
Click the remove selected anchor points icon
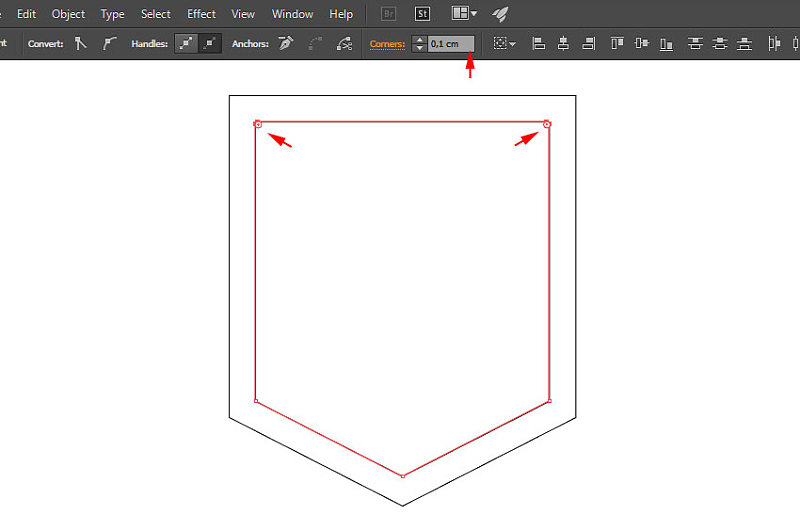[x=286, y=44]
